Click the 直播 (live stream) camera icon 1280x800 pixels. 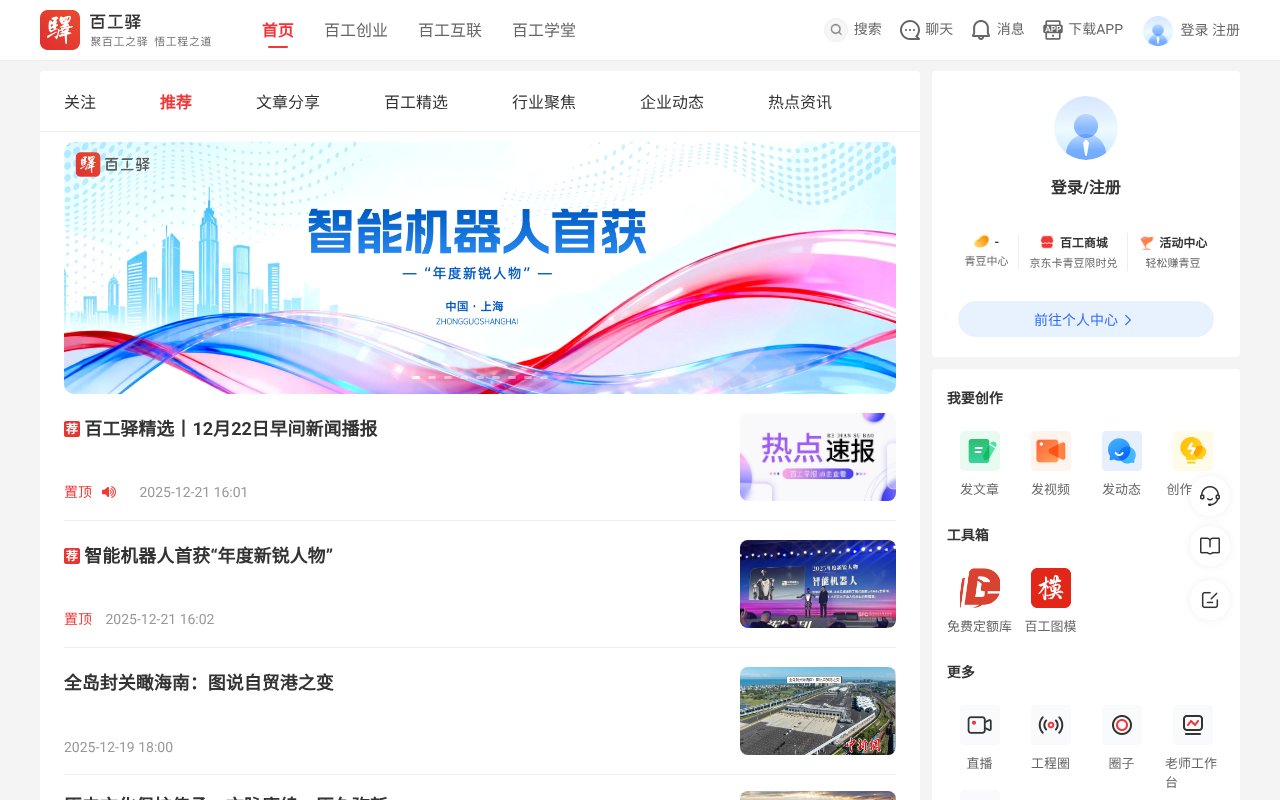pyautogui.click(x=980, y=725)
